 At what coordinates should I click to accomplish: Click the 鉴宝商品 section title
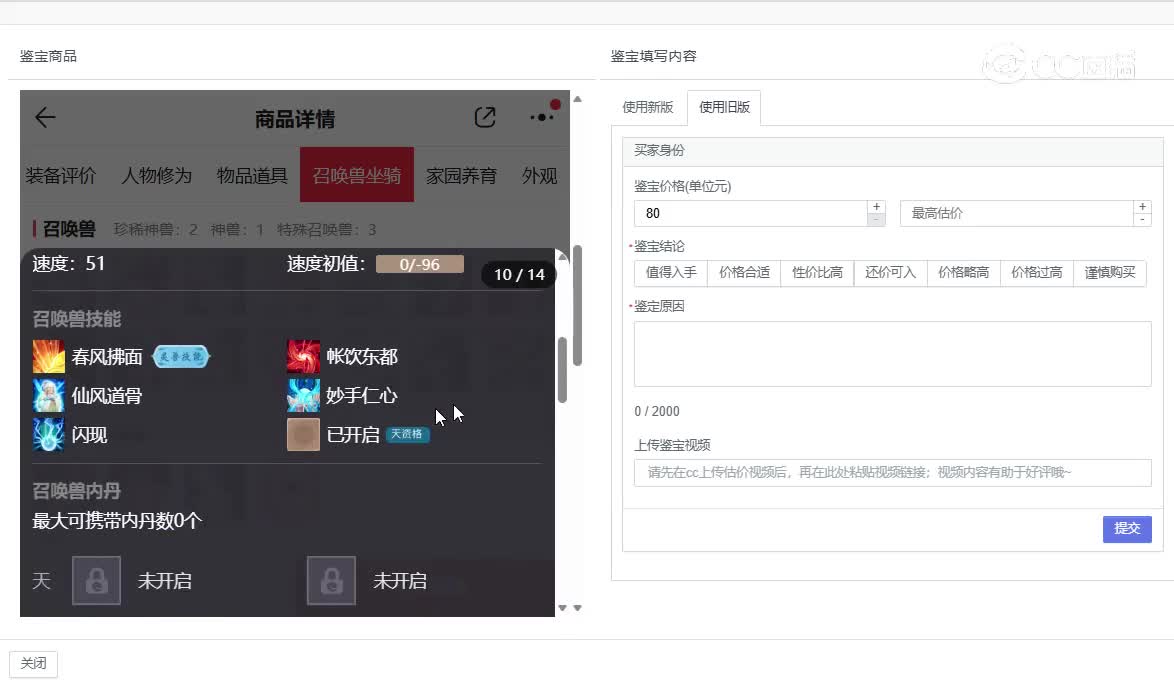[48, 56]
